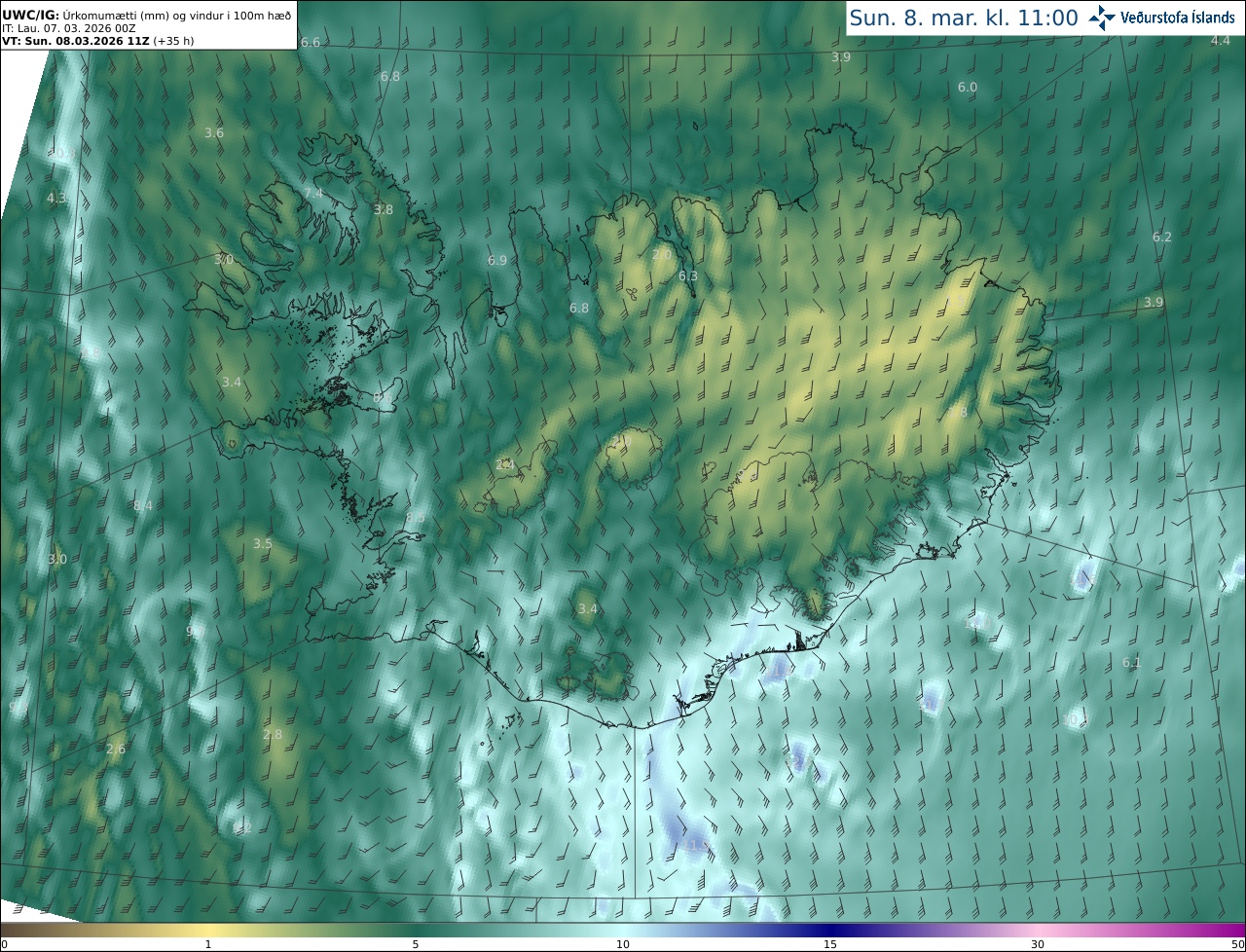Click the '10.3' value label on the map

pyautogui.click(x=1076, y=719)
